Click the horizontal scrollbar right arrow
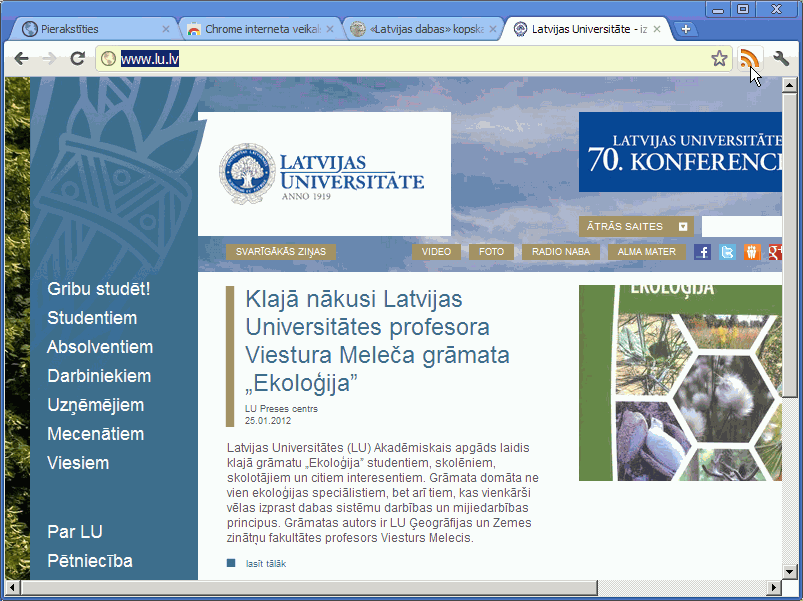The width and height of the screenshot is (803, 601). click(x=774, y=587)
